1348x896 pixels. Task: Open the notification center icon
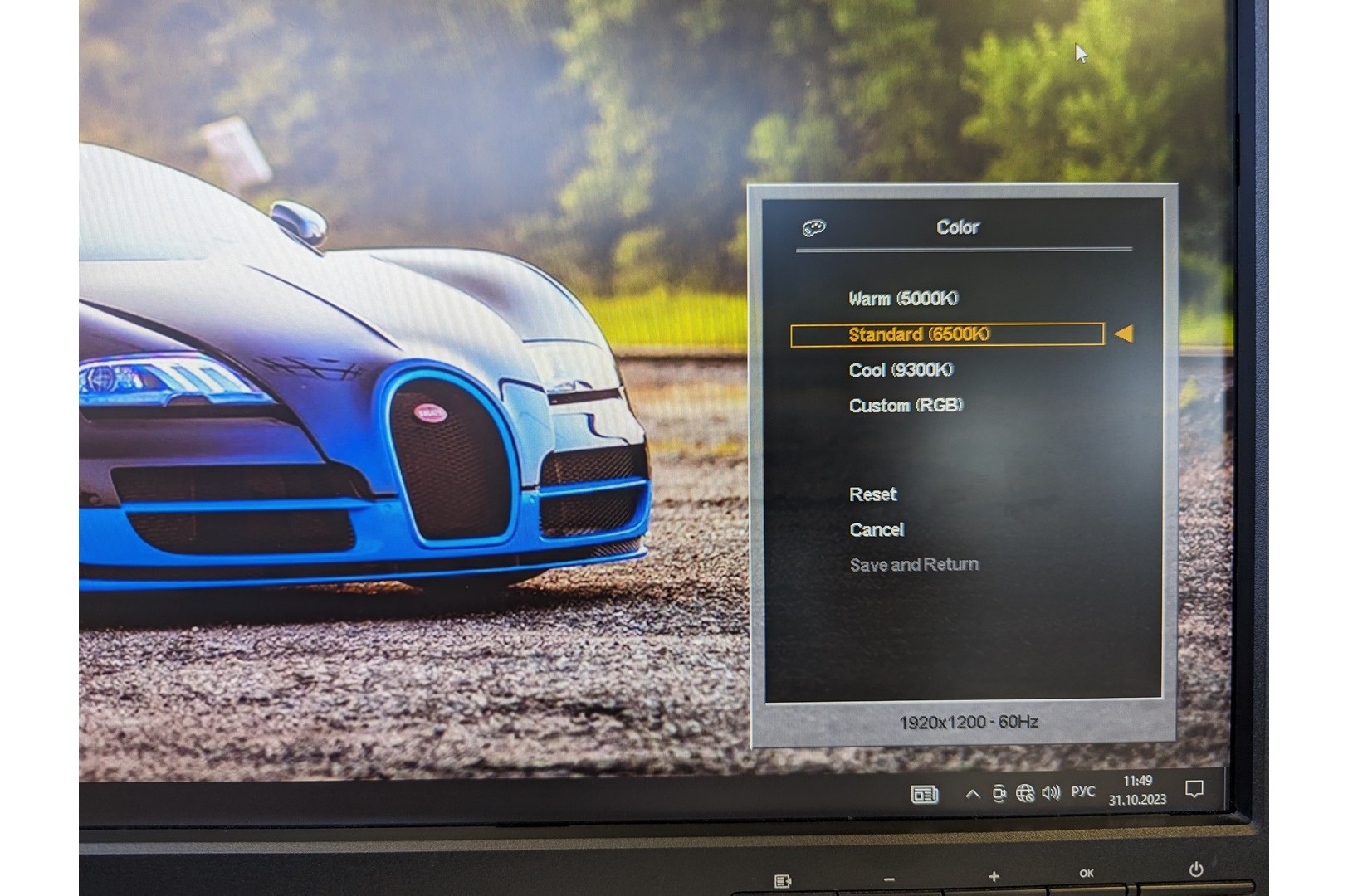point(1194,789)
